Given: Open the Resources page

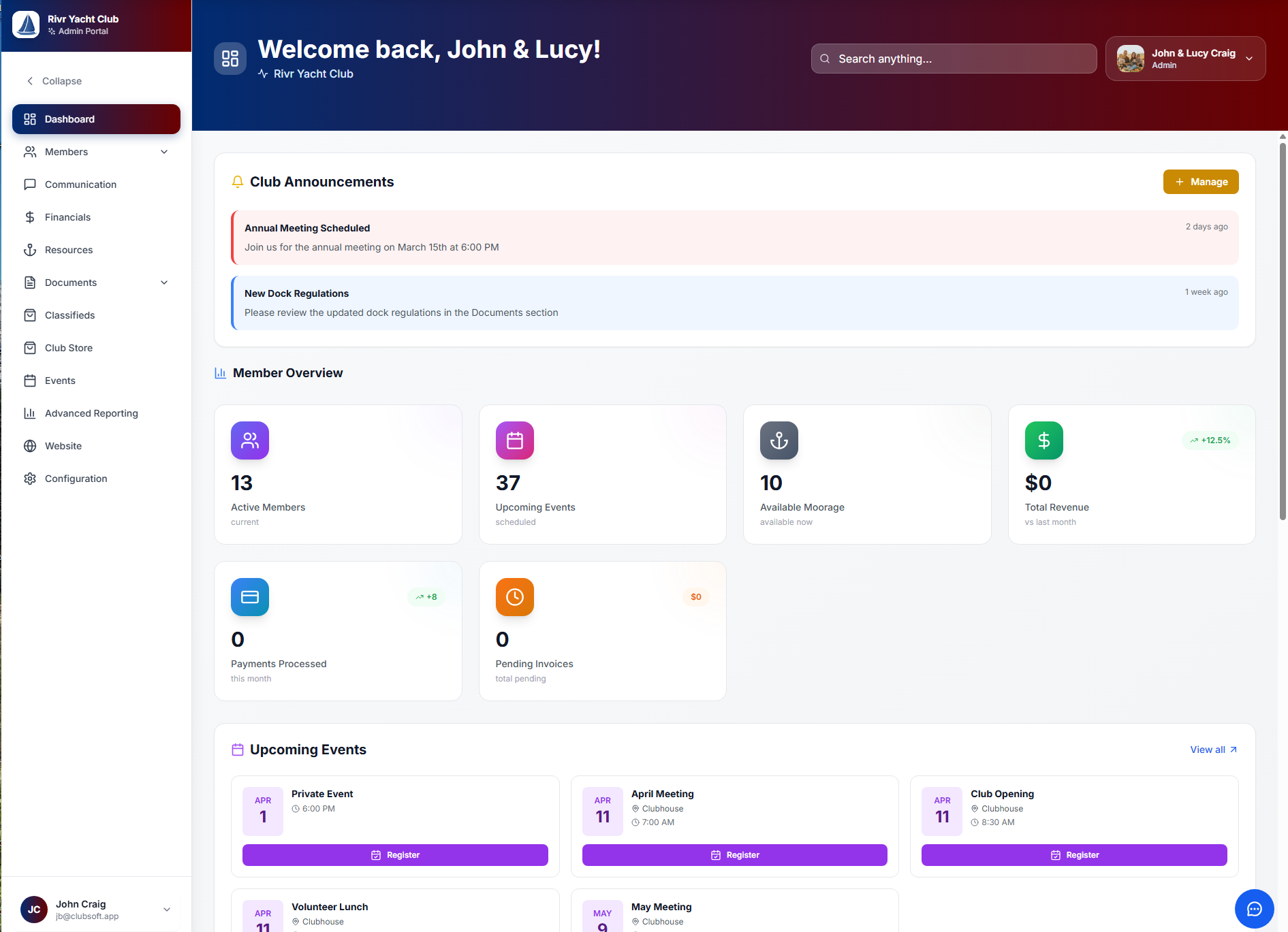Looking at the screenshot, I should tap(96, 250).
